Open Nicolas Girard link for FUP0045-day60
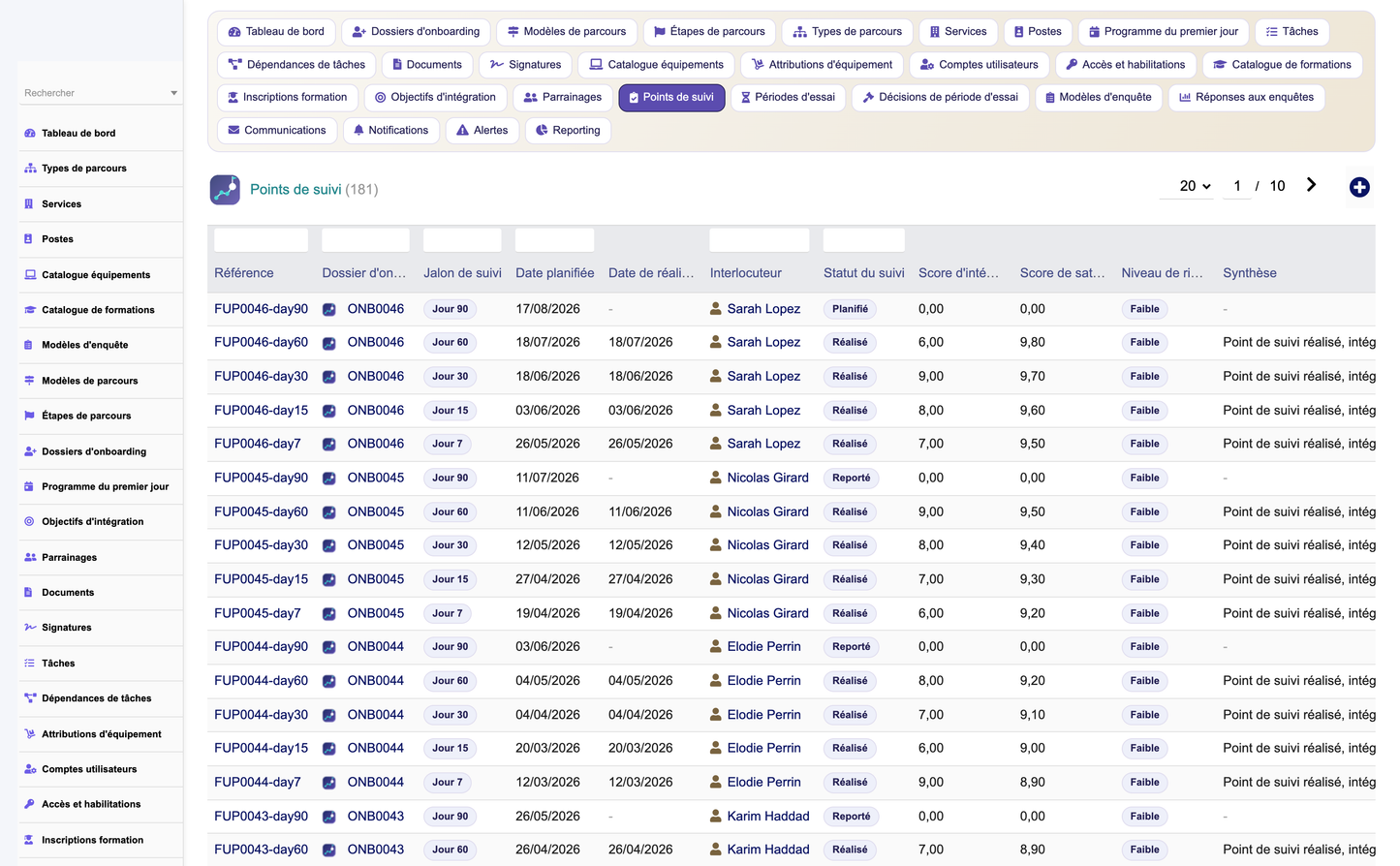 point(768,511)
